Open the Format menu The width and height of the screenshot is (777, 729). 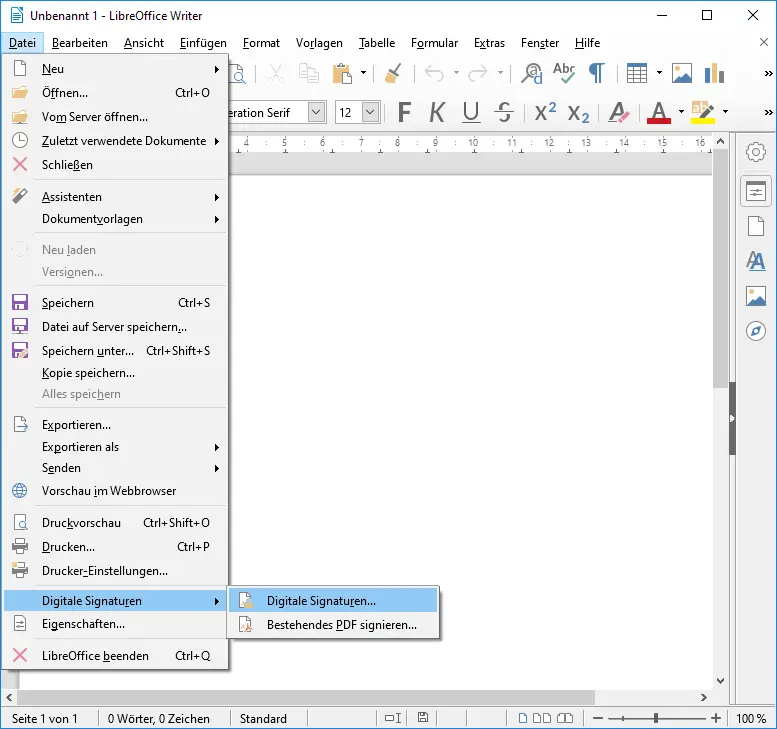pyautogui.click(x=261, y=43)
